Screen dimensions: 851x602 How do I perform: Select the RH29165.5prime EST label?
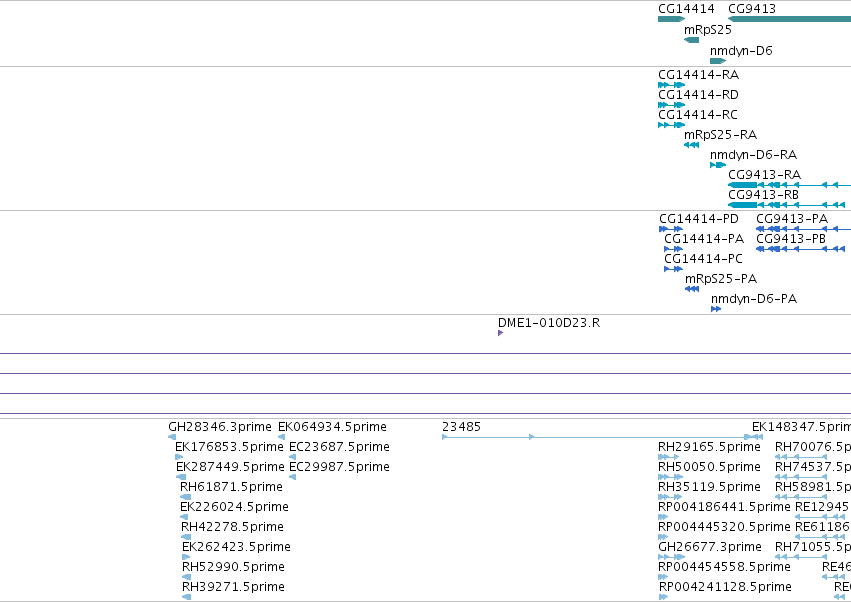[x=709, y=447]
